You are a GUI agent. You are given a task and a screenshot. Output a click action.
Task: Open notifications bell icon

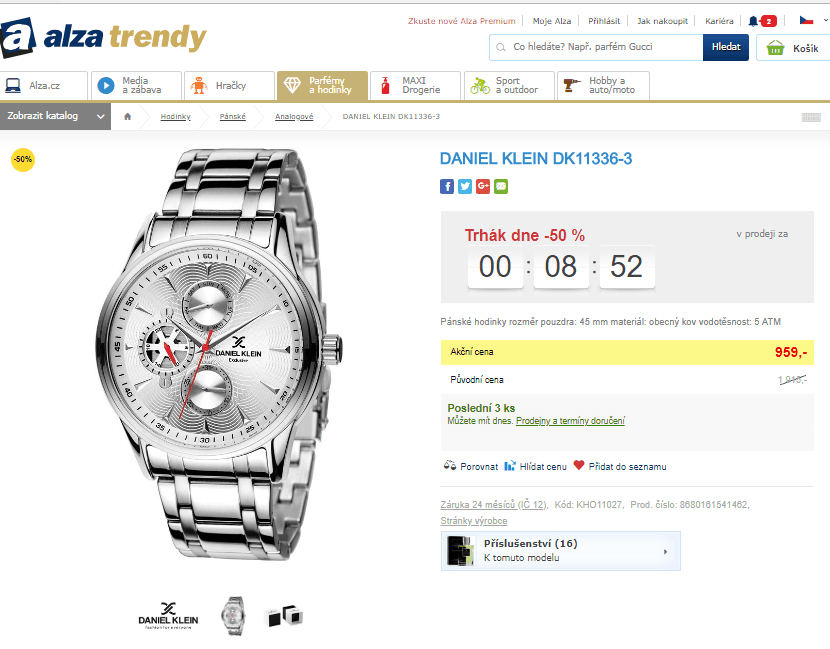(x=754, y=21)
